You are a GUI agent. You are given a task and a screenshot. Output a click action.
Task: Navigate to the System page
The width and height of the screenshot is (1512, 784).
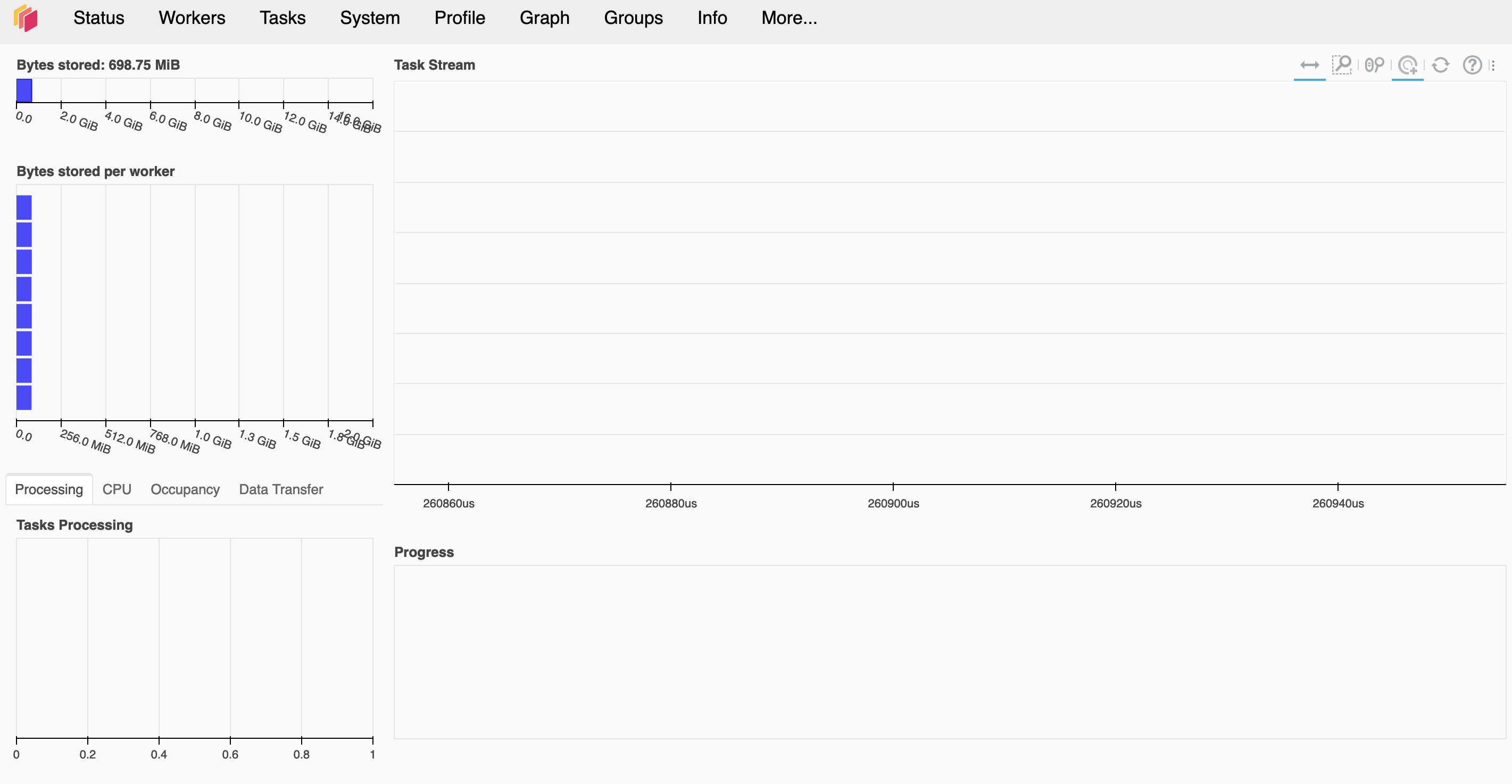click(370, 18)
